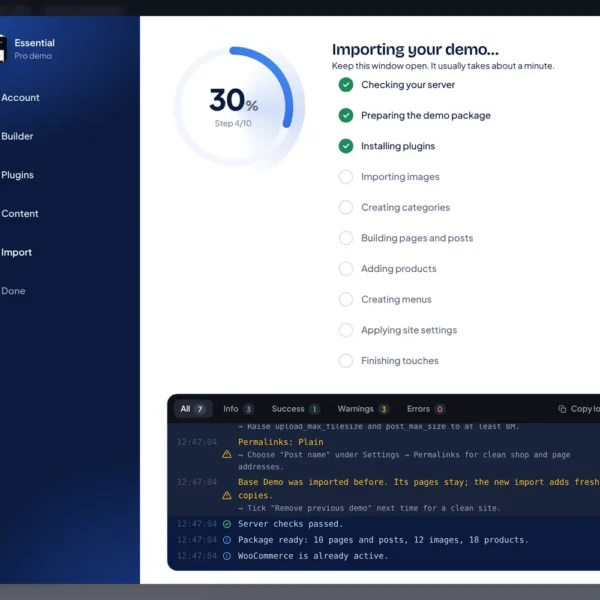
Task: Click green checkmark for Installing plugins
Action: (x=346, y=146)
